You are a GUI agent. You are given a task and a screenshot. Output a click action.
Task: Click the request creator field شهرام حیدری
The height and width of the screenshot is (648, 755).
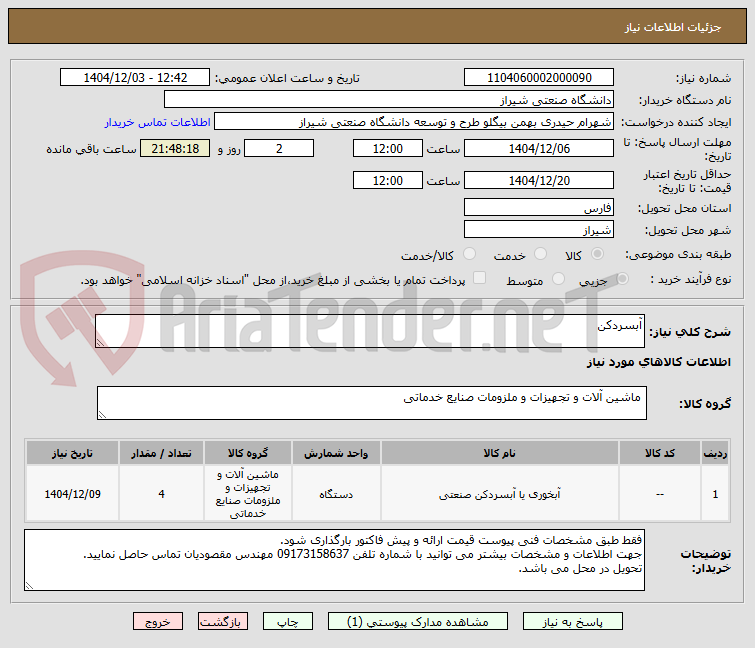tap(414, 122)
